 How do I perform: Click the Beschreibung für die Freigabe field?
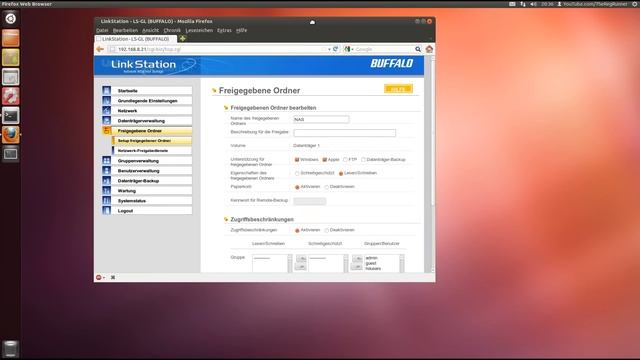344,133
